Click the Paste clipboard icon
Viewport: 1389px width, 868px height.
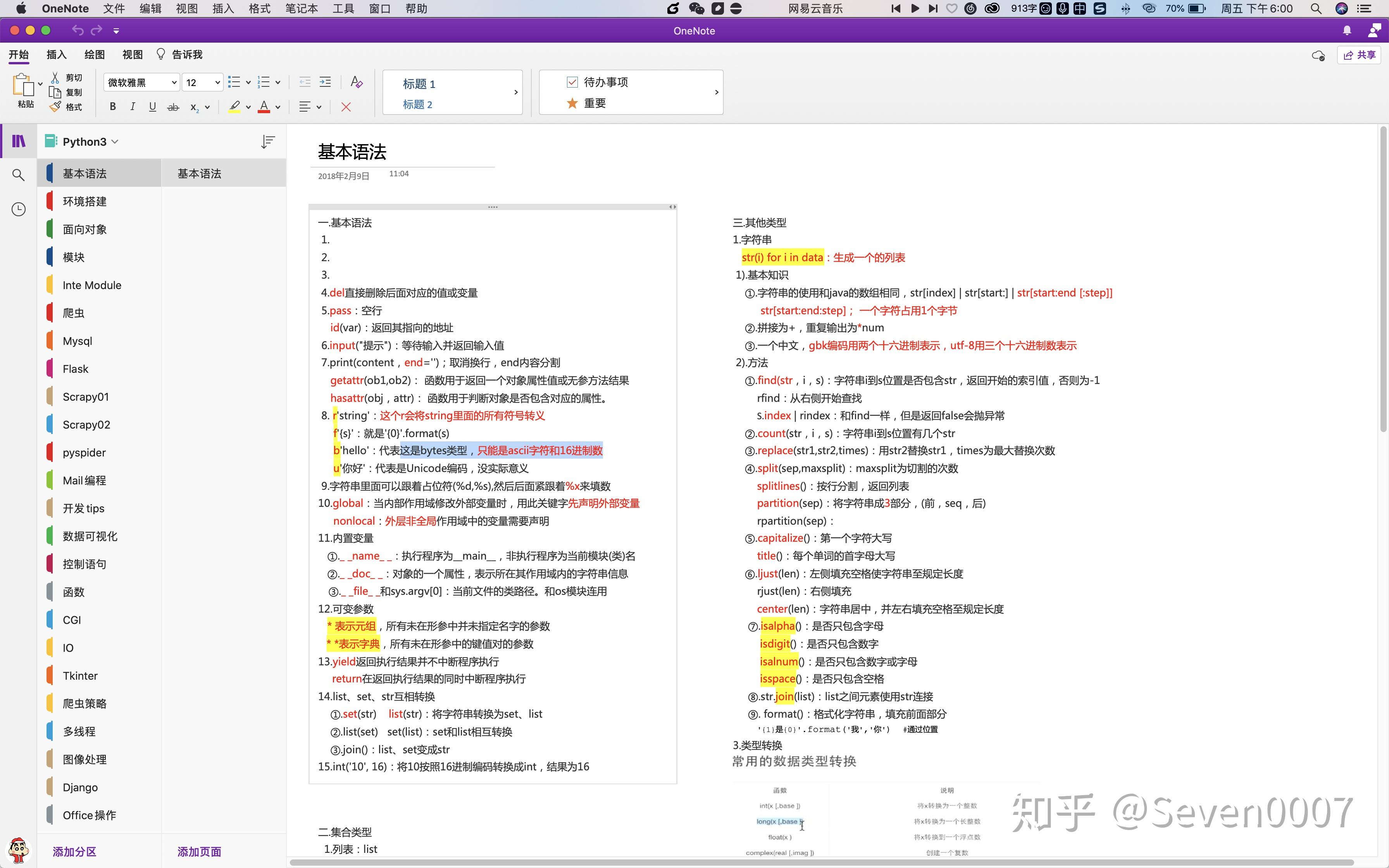tap(24, 86)
